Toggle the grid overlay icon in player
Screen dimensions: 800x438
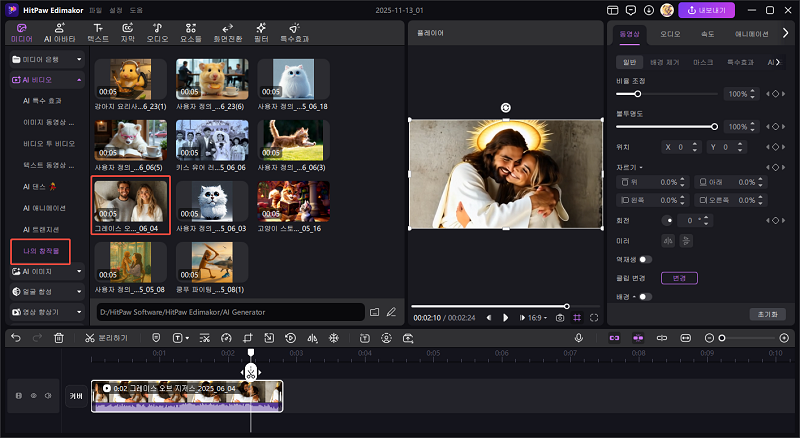577,318
